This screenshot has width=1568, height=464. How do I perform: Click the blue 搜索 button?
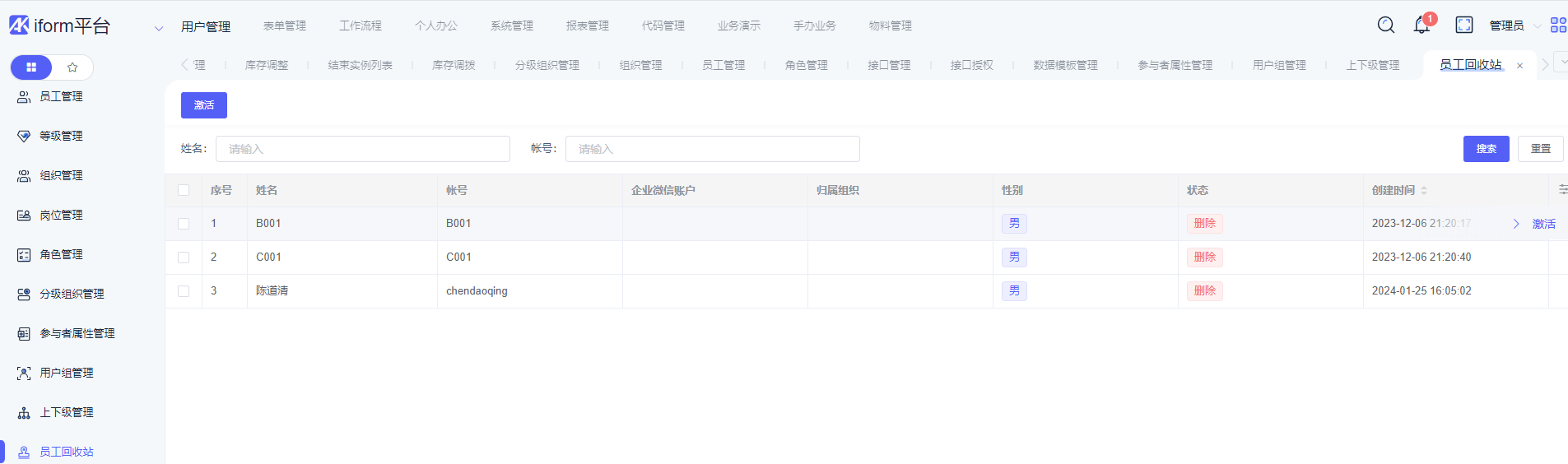[x=1486, y=149]
